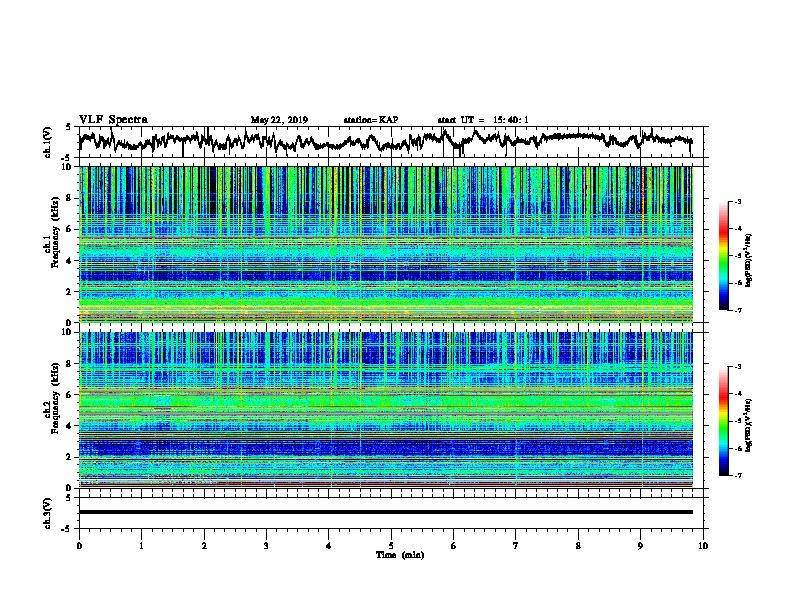Click the "VLF Spectra" plot title
The width and height of the screenshot is (792, 612).
(113, 120)
